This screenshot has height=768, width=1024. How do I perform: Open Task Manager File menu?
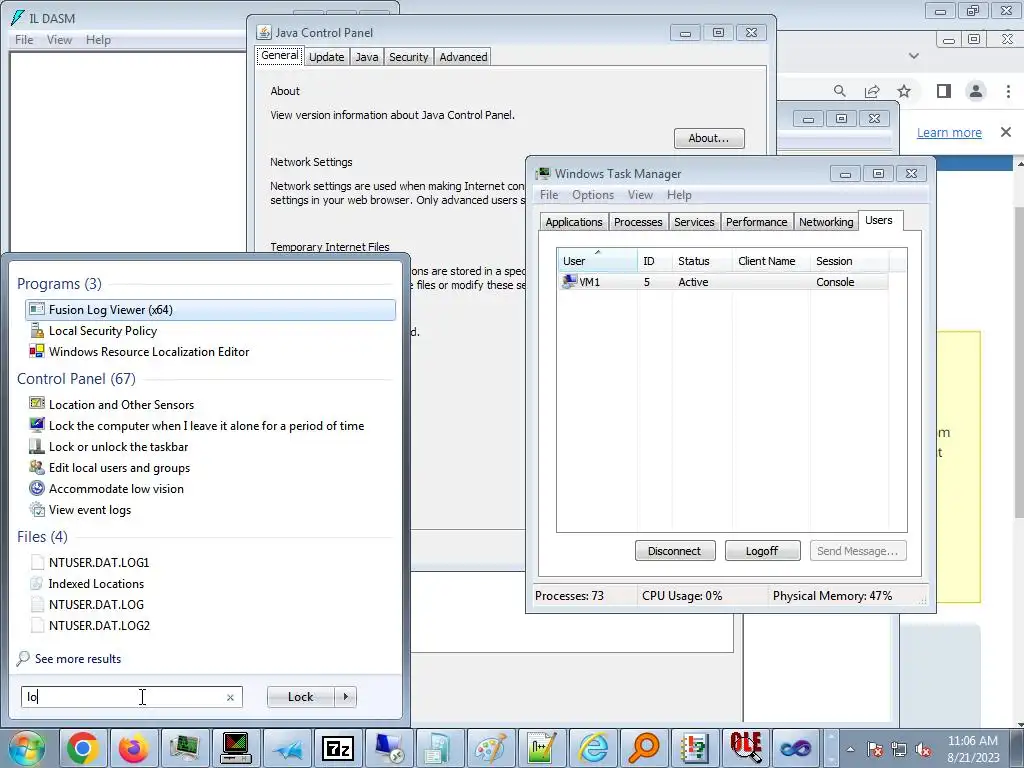click(549, 195)
